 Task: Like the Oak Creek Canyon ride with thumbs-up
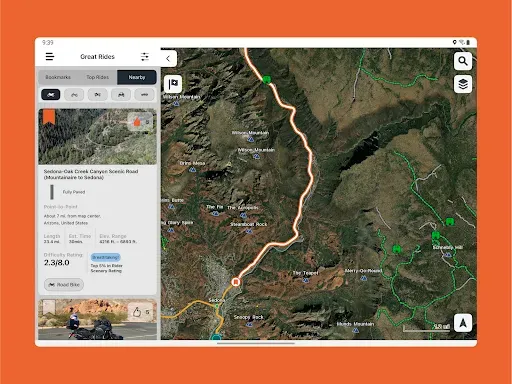[140, 122]
